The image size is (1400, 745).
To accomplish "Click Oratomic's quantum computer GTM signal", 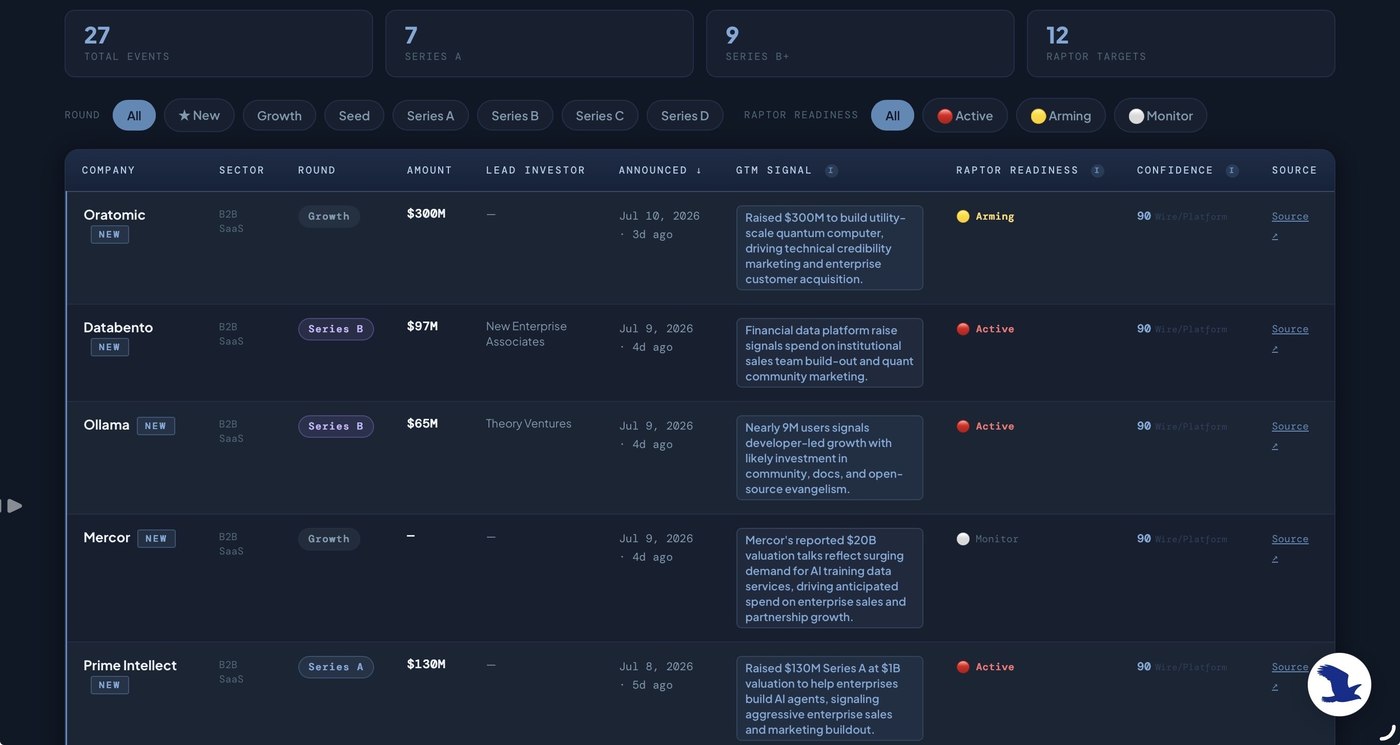I will click(x=830, y=248).
